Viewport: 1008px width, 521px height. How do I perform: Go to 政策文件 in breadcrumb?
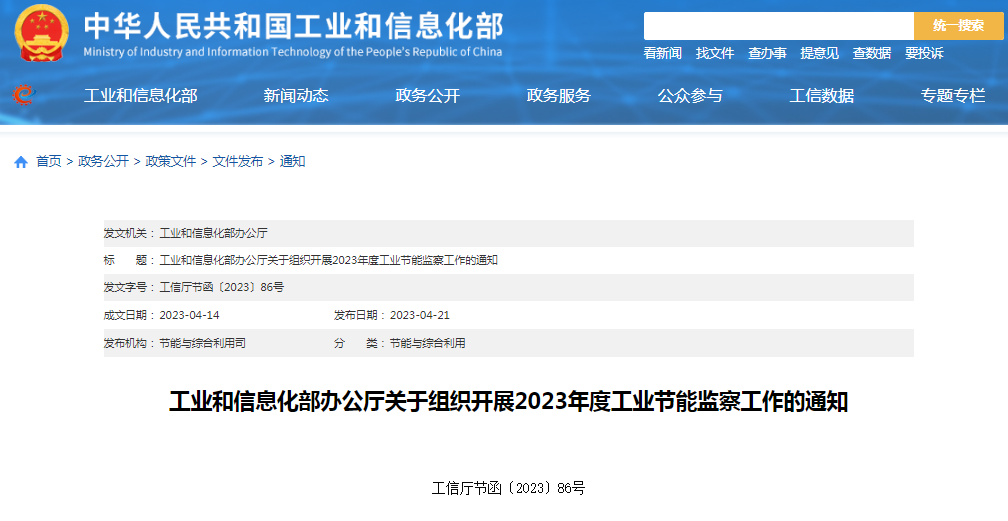[x=170, y=161]
